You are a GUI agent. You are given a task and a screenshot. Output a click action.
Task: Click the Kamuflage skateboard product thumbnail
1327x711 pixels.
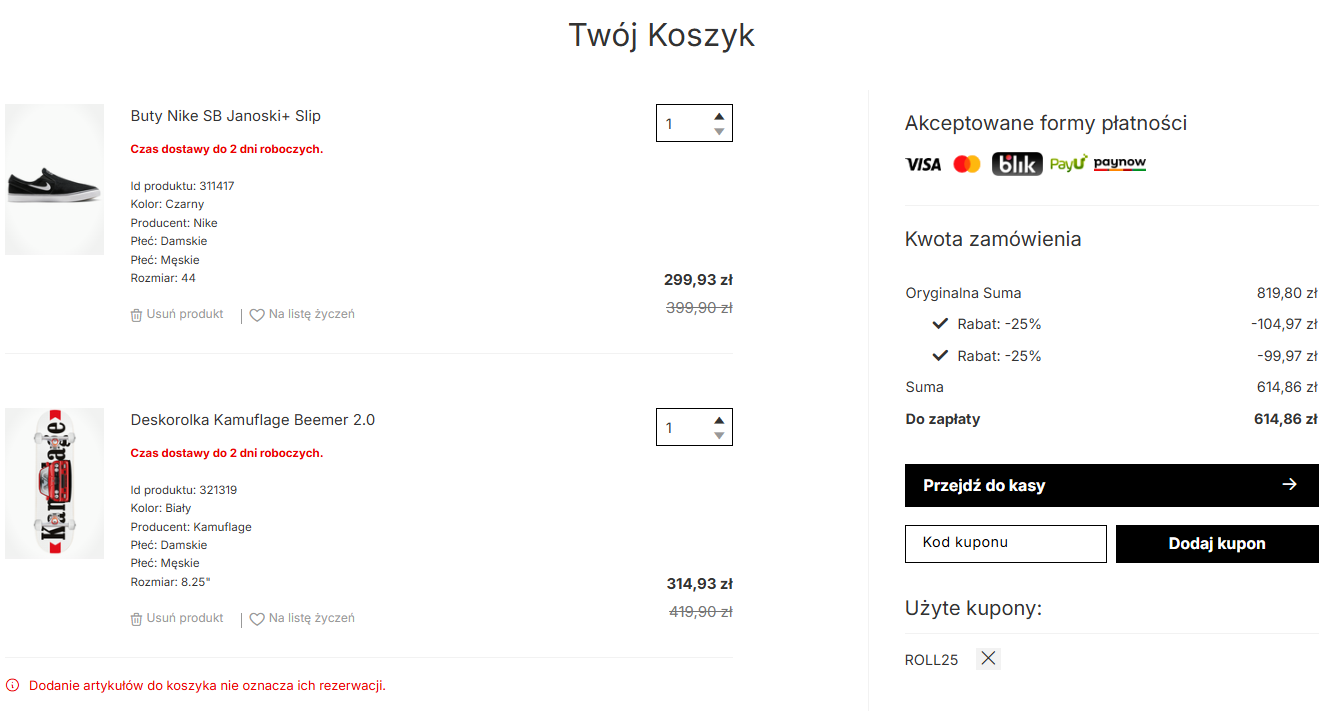pos(55,484)
